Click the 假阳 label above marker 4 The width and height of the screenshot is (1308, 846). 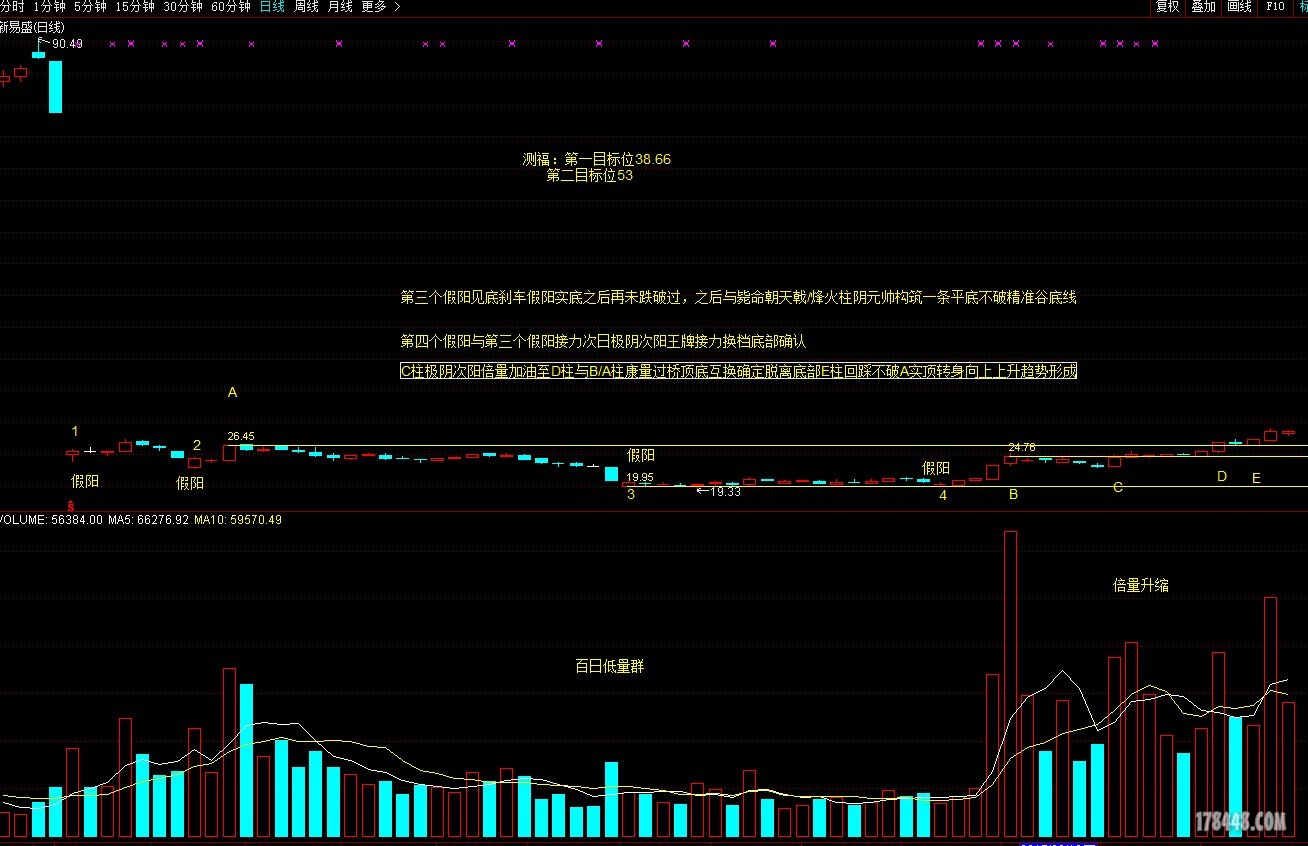point(936,468)
